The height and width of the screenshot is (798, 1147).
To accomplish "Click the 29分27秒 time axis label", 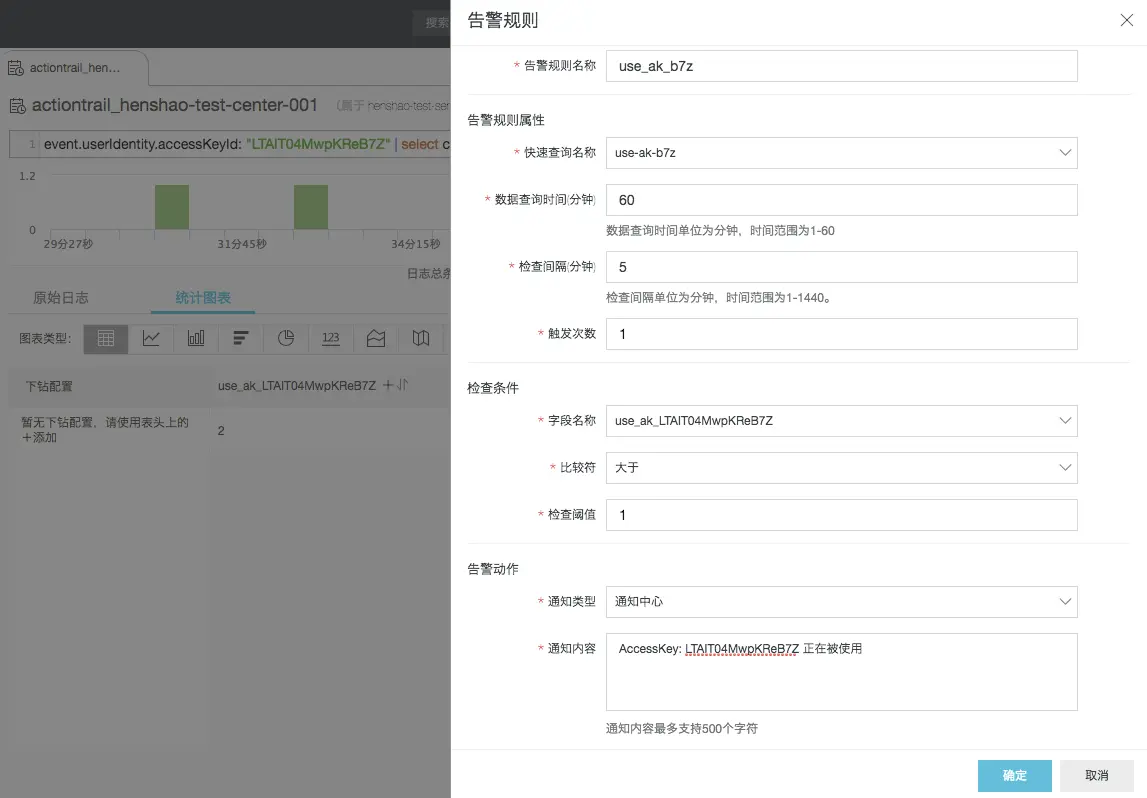I will point(68,244).
